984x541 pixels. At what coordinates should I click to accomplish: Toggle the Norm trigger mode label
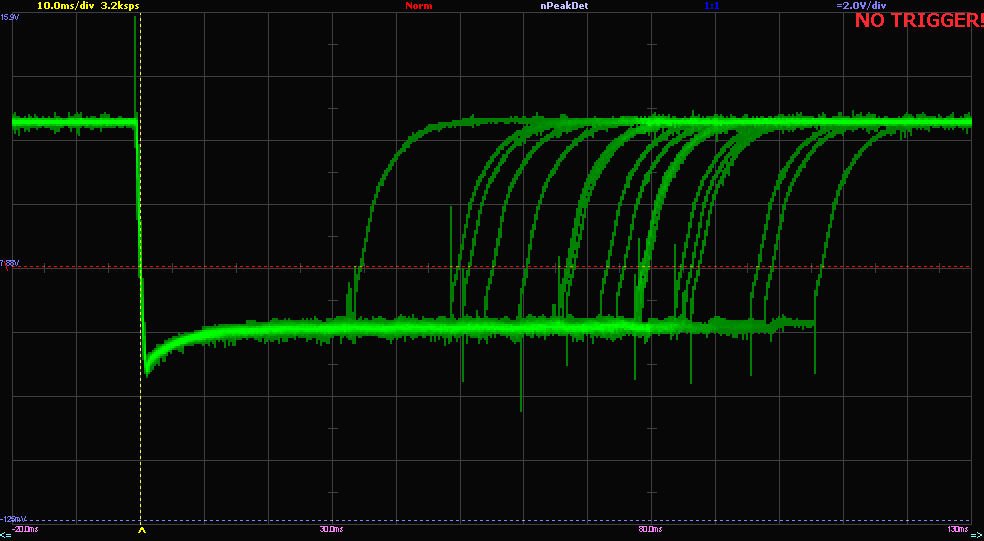pos(418,6)
